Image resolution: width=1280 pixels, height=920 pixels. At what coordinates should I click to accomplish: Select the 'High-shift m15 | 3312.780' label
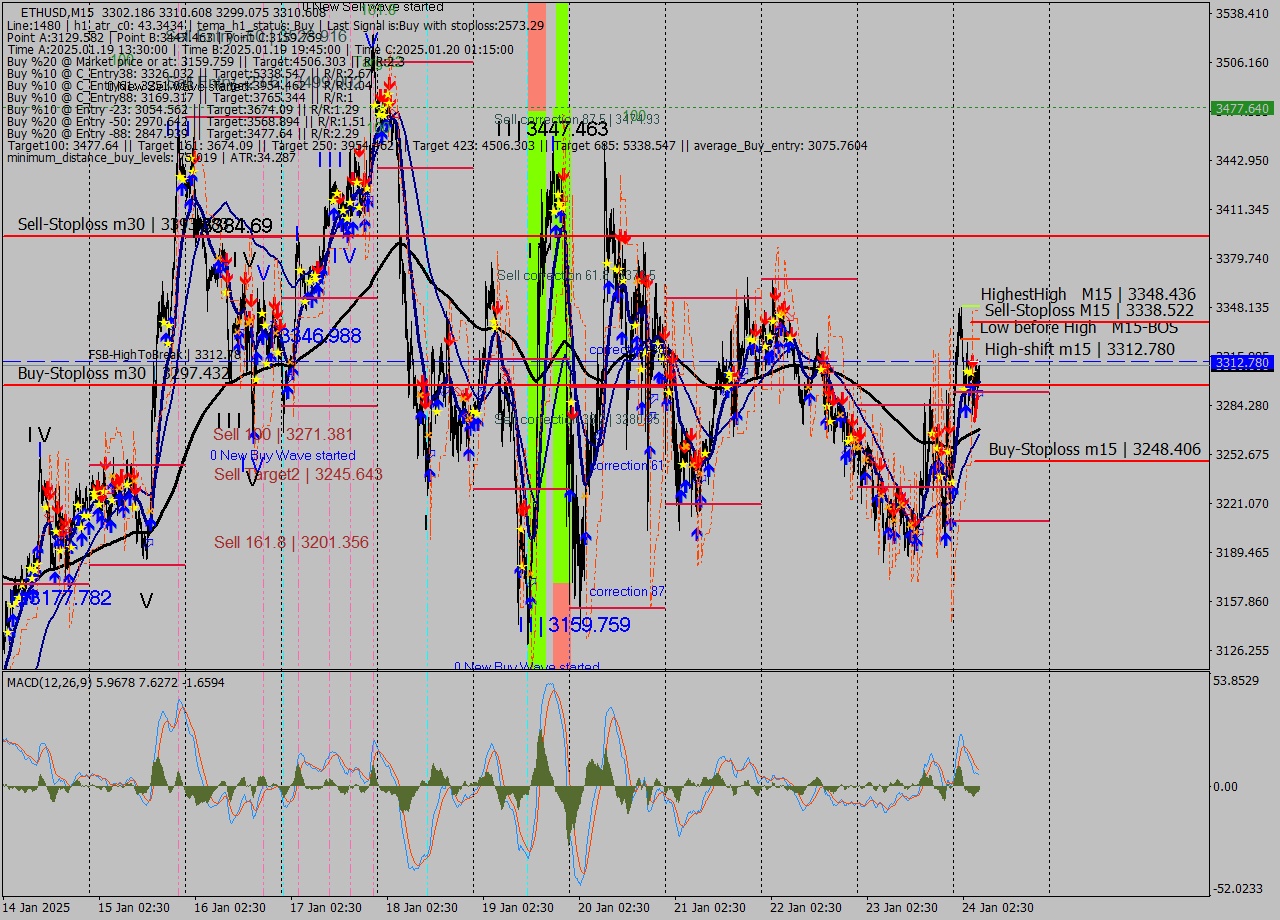[x=1080, y=349]
